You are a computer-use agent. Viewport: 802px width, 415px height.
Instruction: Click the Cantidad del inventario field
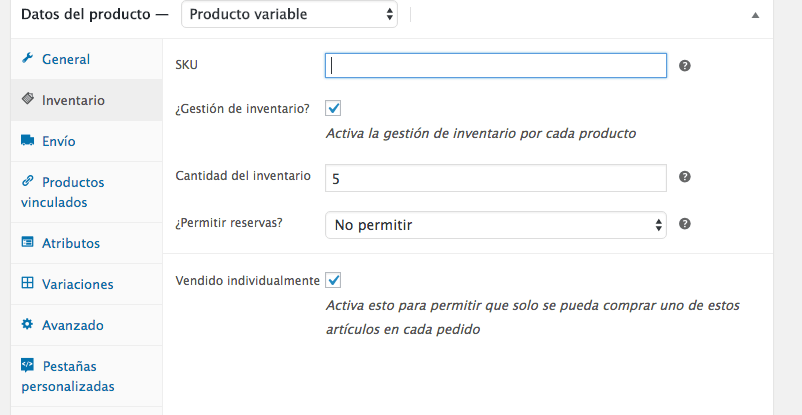[496, 178]
